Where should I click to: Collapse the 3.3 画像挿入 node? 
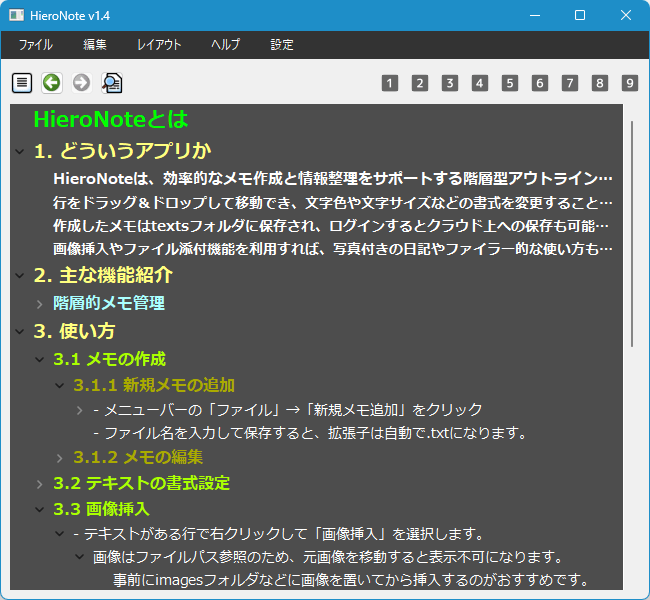[39, 510]
